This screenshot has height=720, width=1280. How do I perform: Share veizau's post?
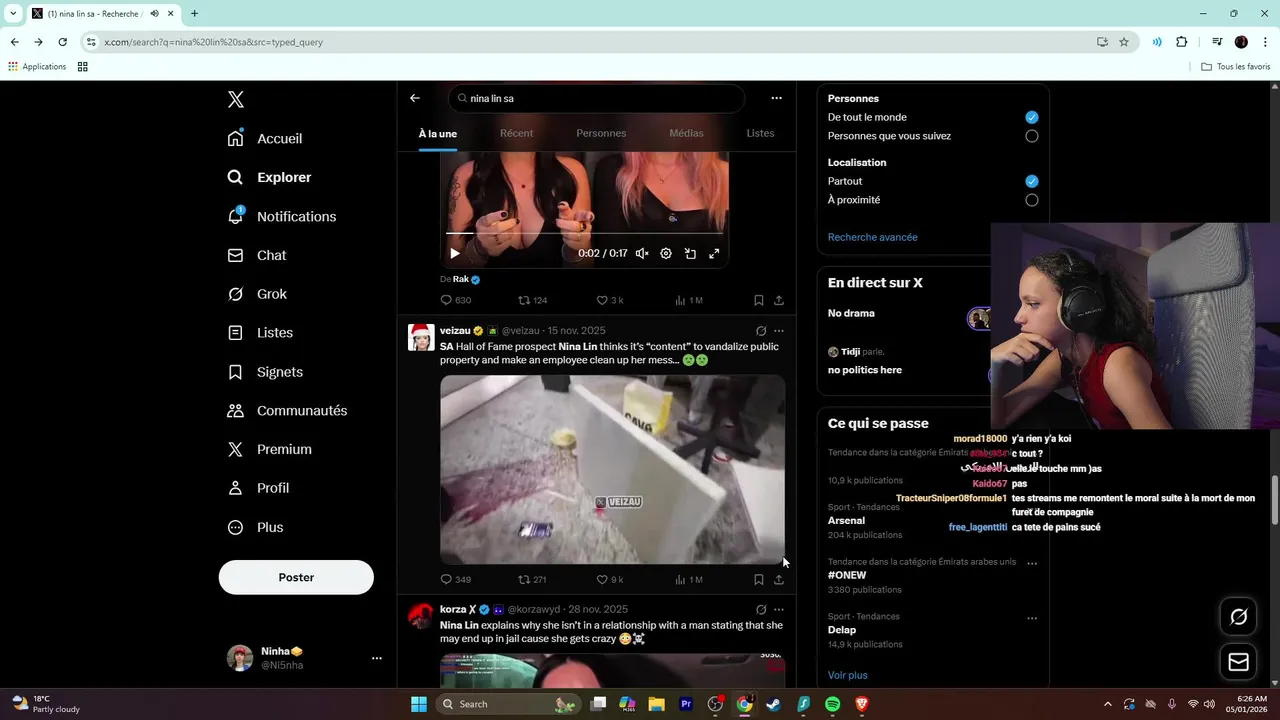[779, 579]
